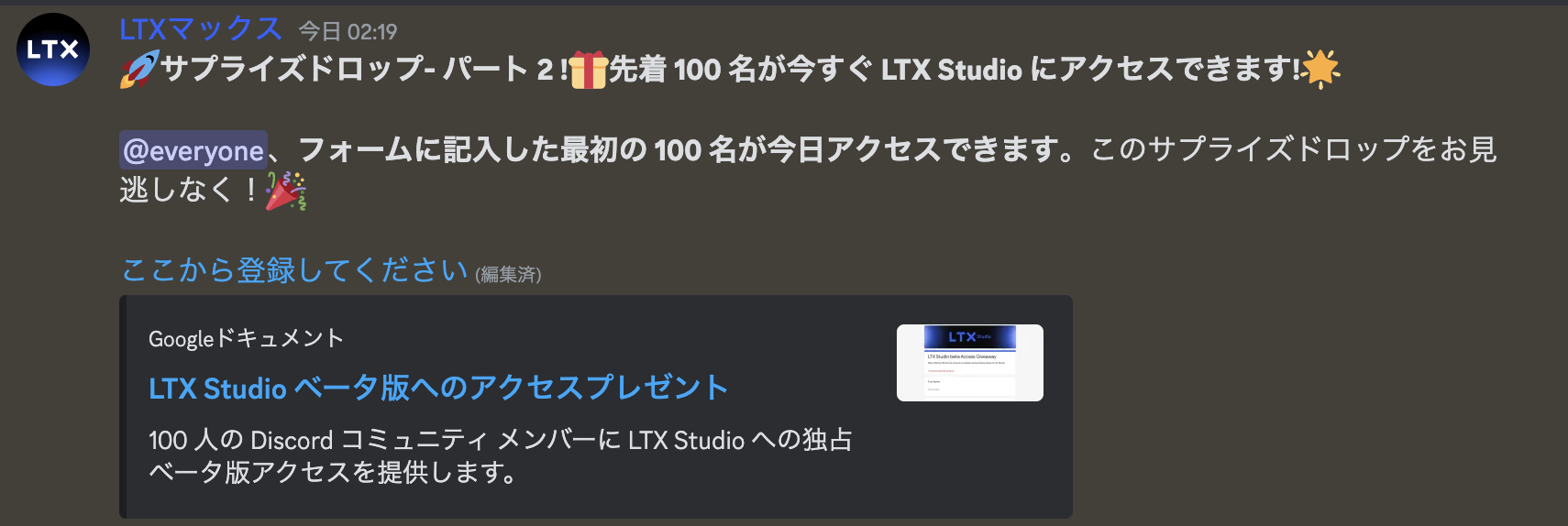Open the LTXマックス username profile
This screenshot has width=1568, height=526.
coord(201,29)
